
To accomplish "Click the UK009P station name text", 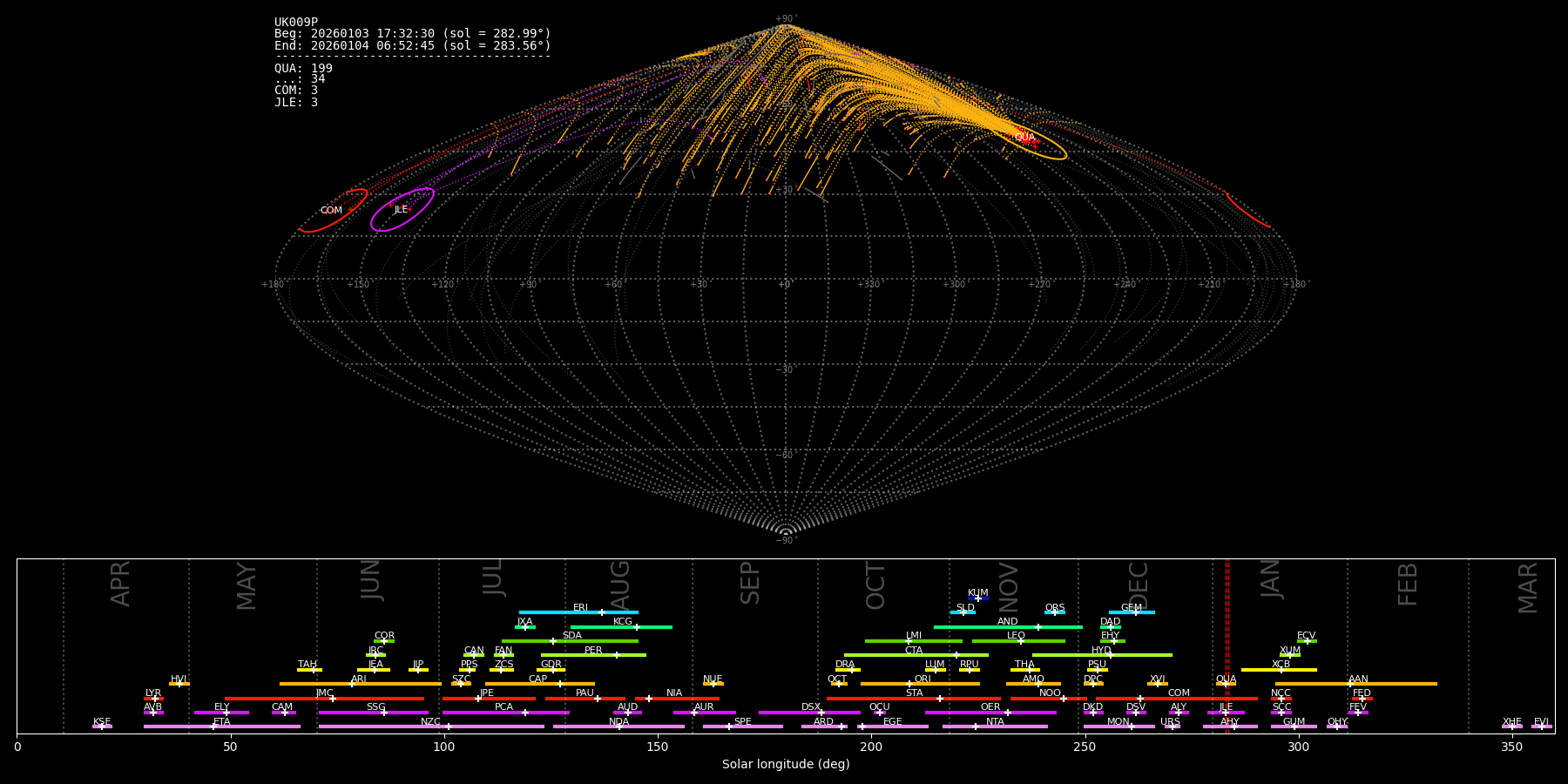I will pyautogui.click(x=296, y=23).
